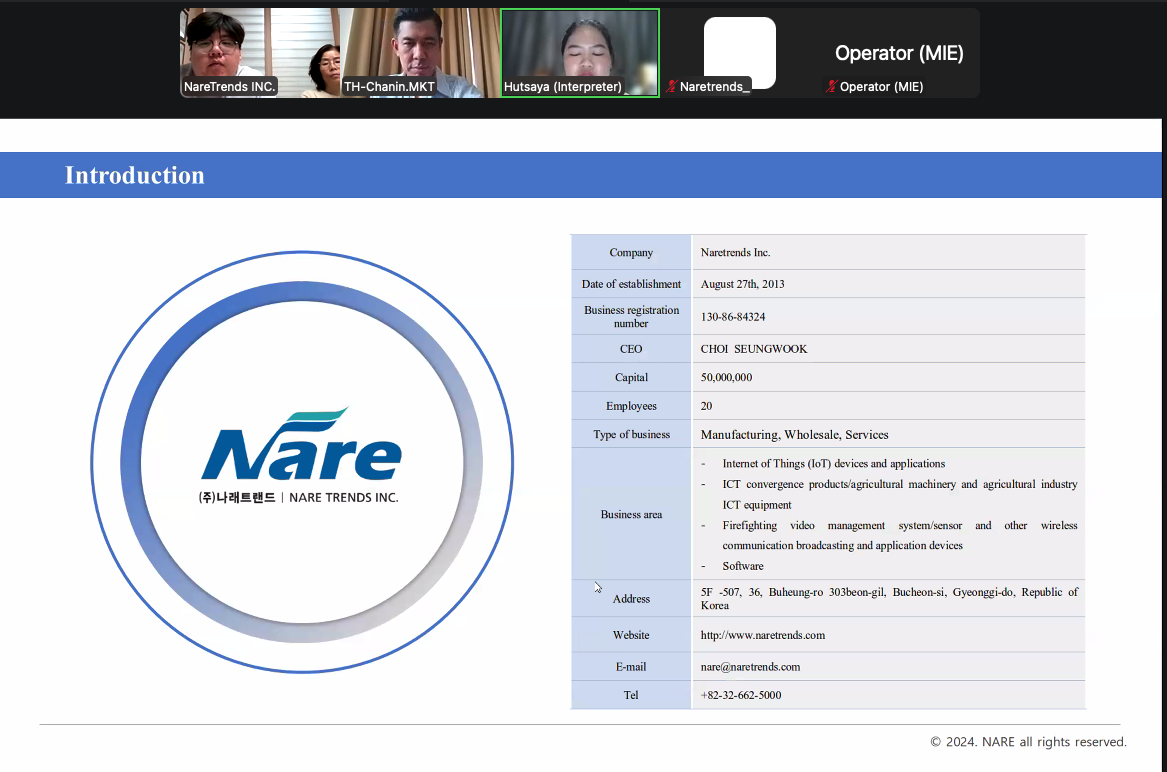
Task: Click the nare@naretrends.com email address
Action: click(x=750, y=667)
